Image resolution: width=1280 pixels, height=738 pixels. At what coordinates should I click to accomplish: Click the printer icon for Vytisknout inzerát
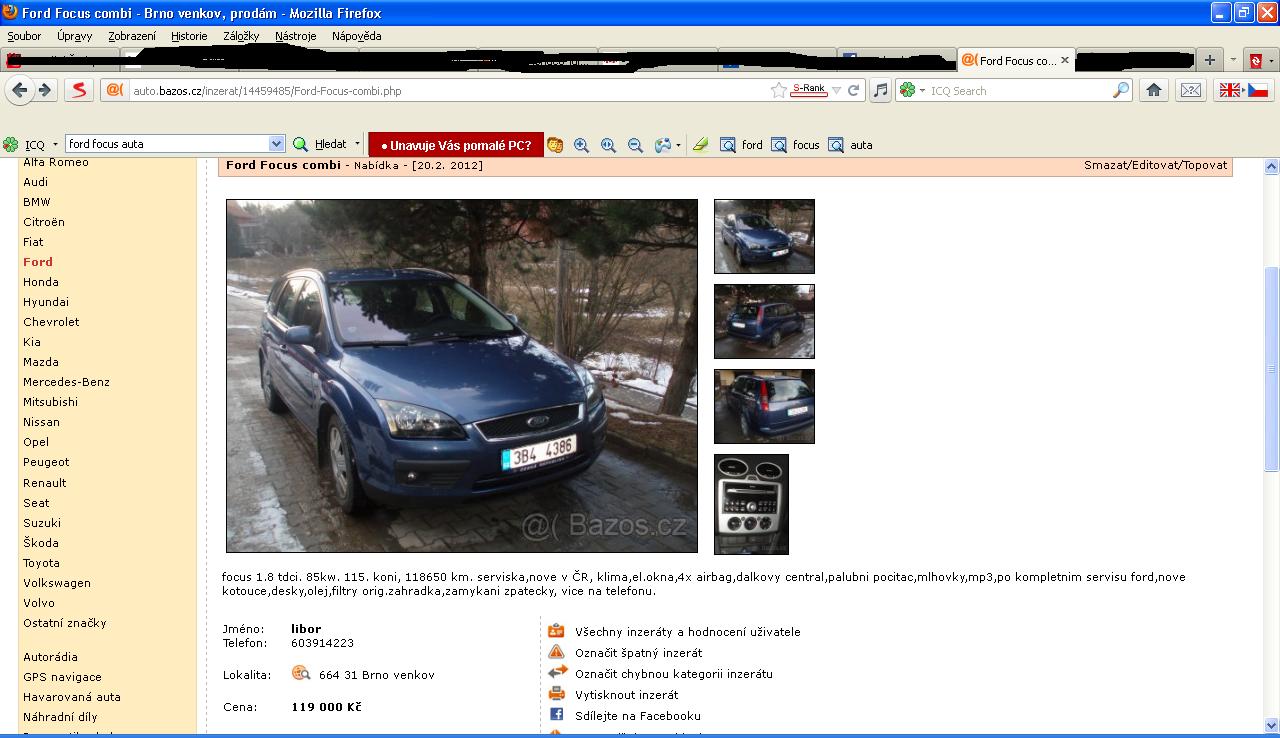coord(557,694)
